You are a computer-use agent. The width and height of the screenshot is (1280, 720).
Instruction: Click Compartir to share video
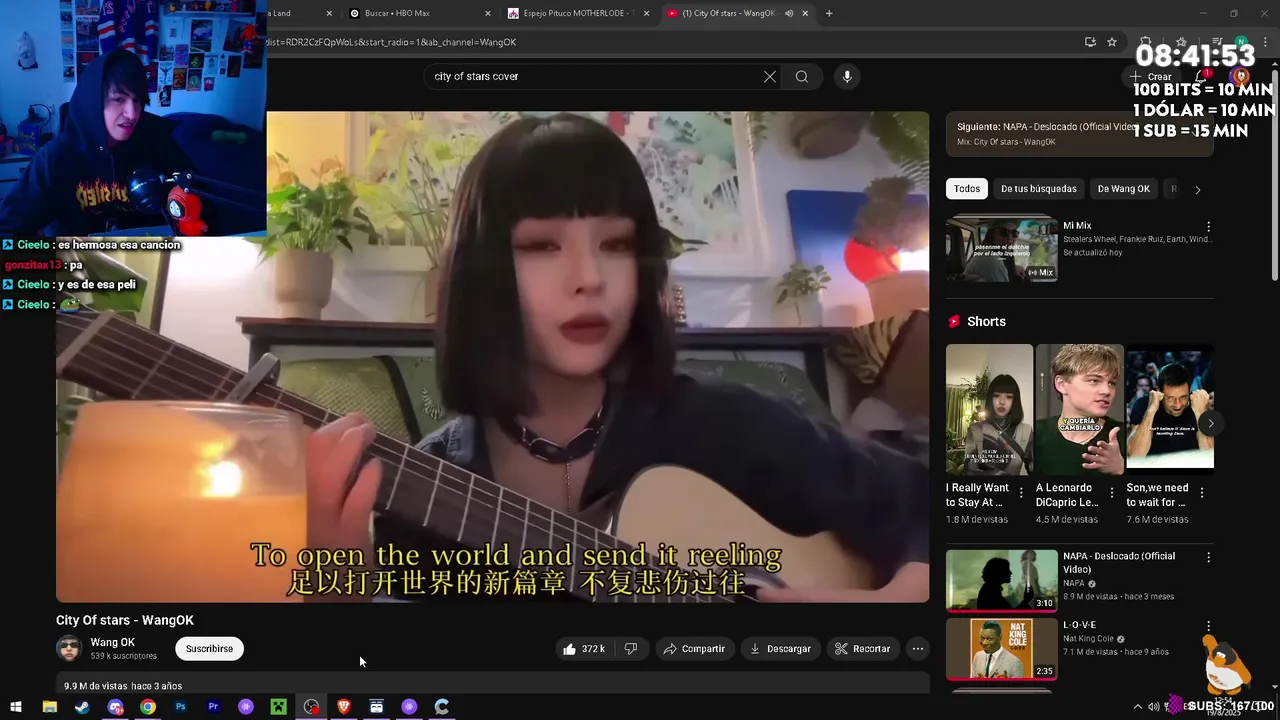click(694, 649)
